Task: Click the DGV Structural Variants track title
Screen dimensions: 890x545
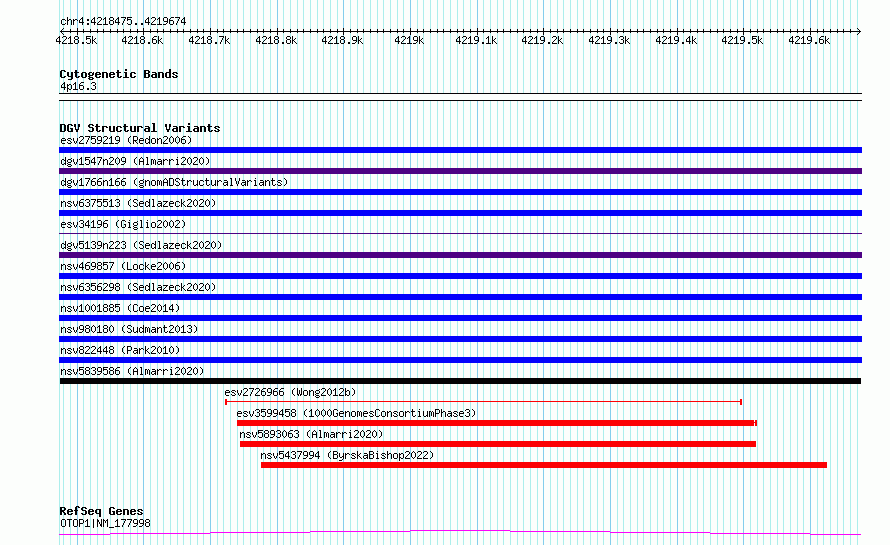Action: pos(140,128)
